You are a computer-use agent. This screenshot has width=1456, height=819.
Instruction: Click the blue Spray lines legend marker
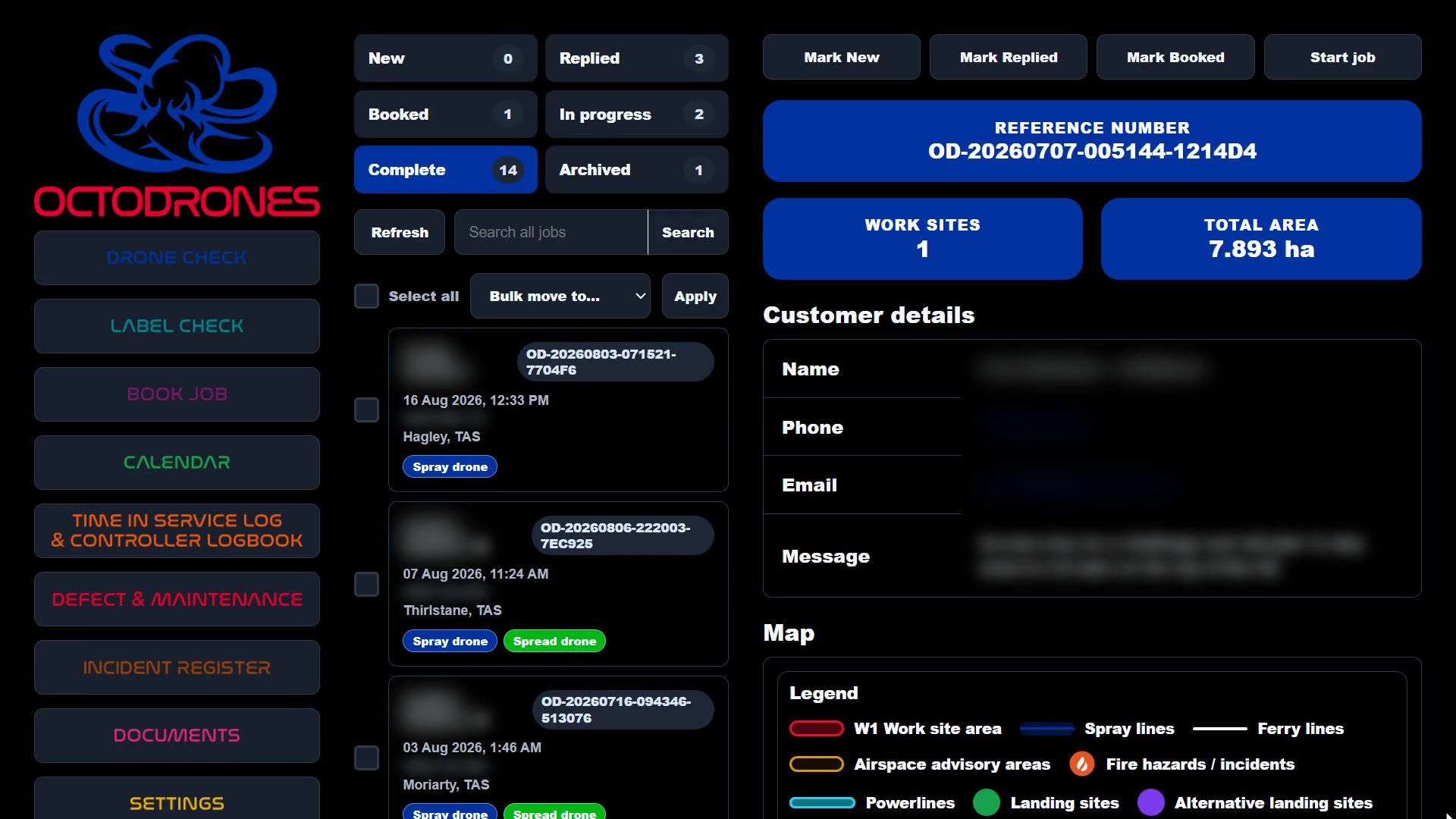point(1046,729)
